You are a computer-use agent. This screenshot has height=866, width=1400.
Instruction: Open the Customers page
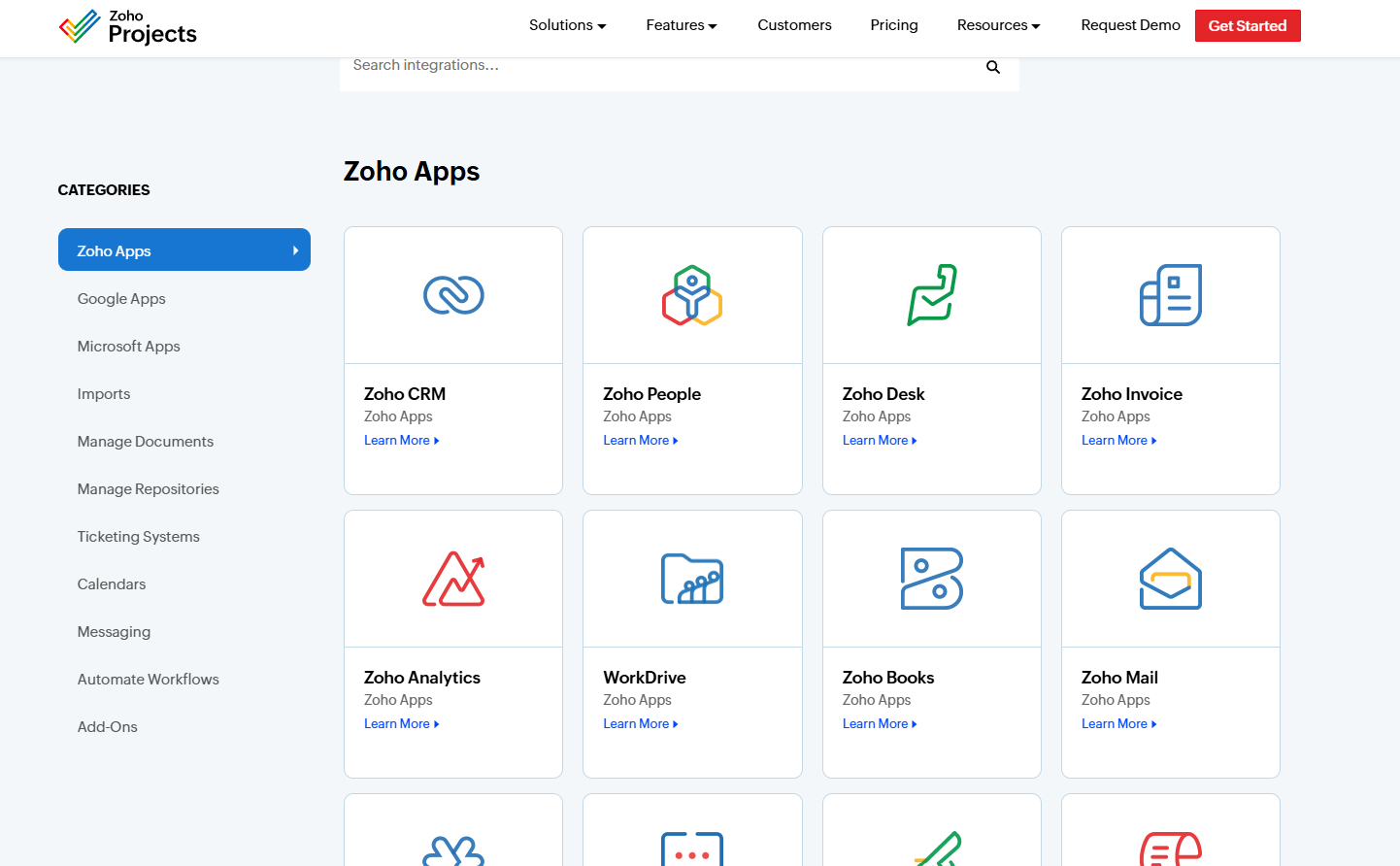coord(794,25)
